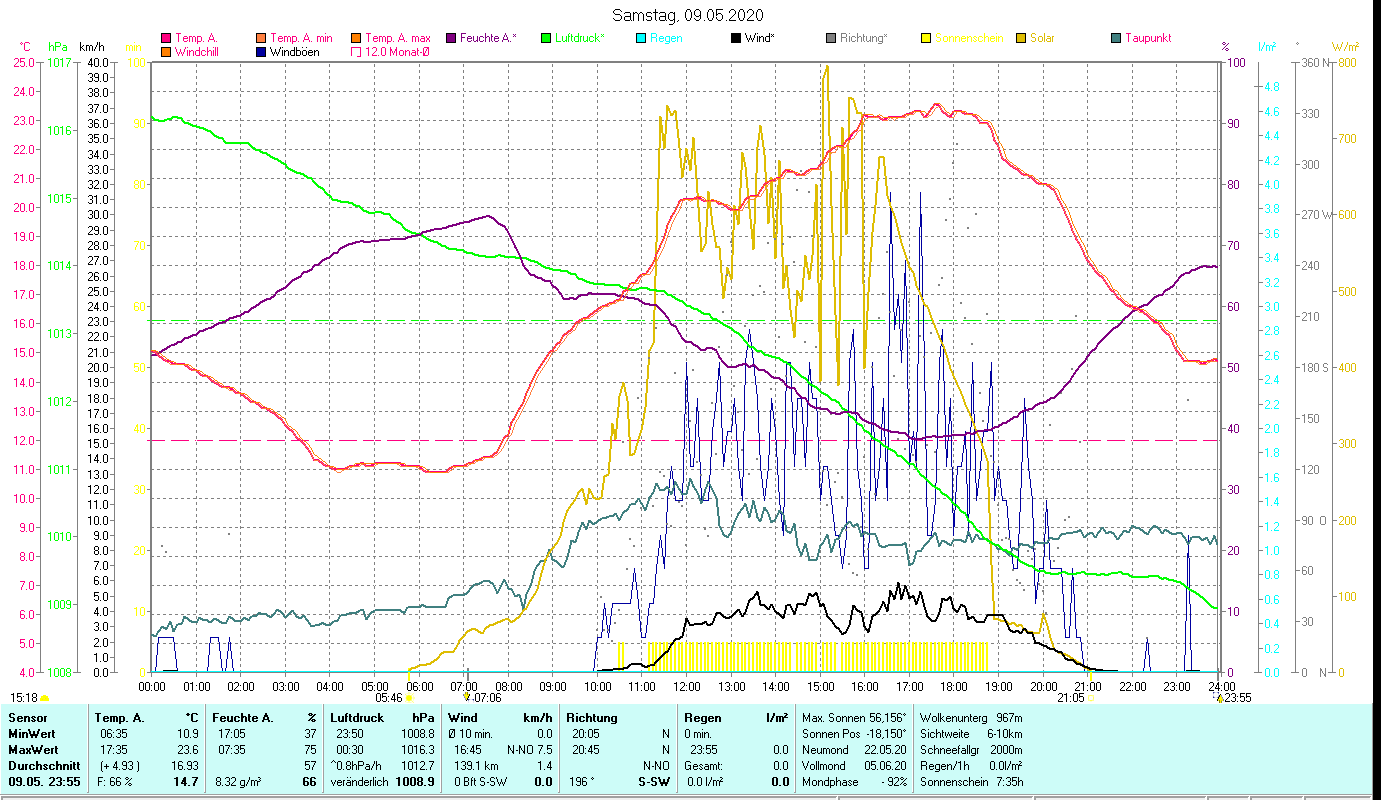Image resolution: width=1381 pixels, height=800 pixels.
Task: Click the Sensor header in the table
Action: (x=27, y=717)
